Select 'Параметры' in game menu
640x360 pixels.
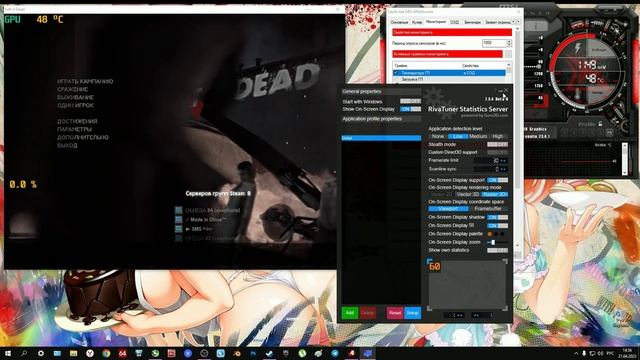coord(74,129)
